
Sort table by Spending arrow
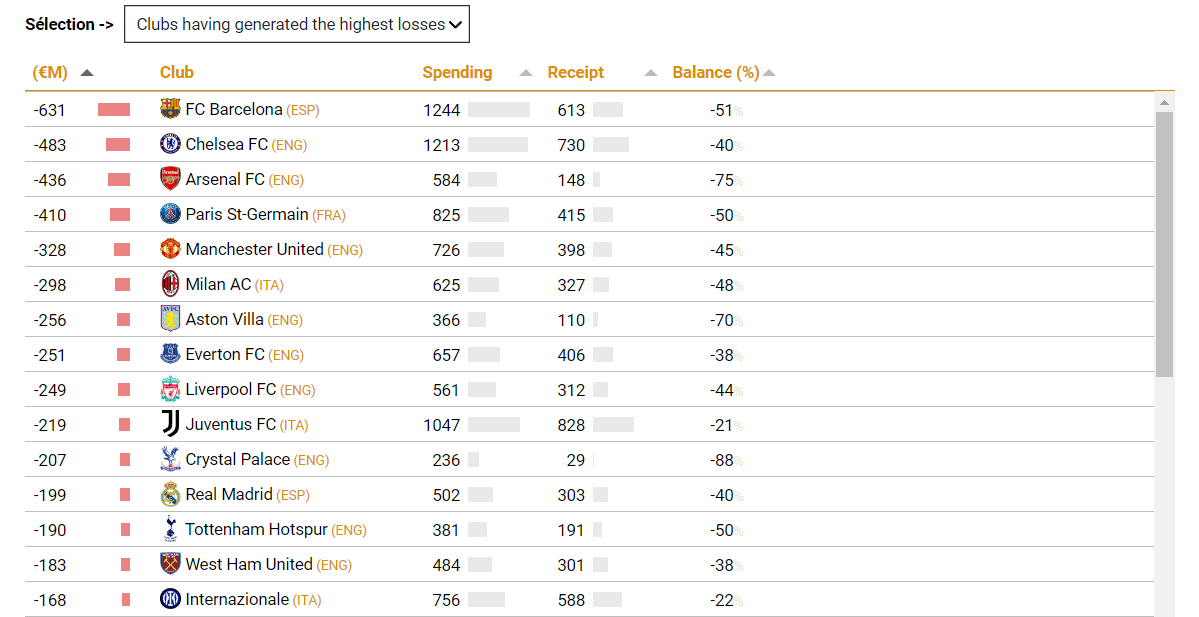pos(526,73)
